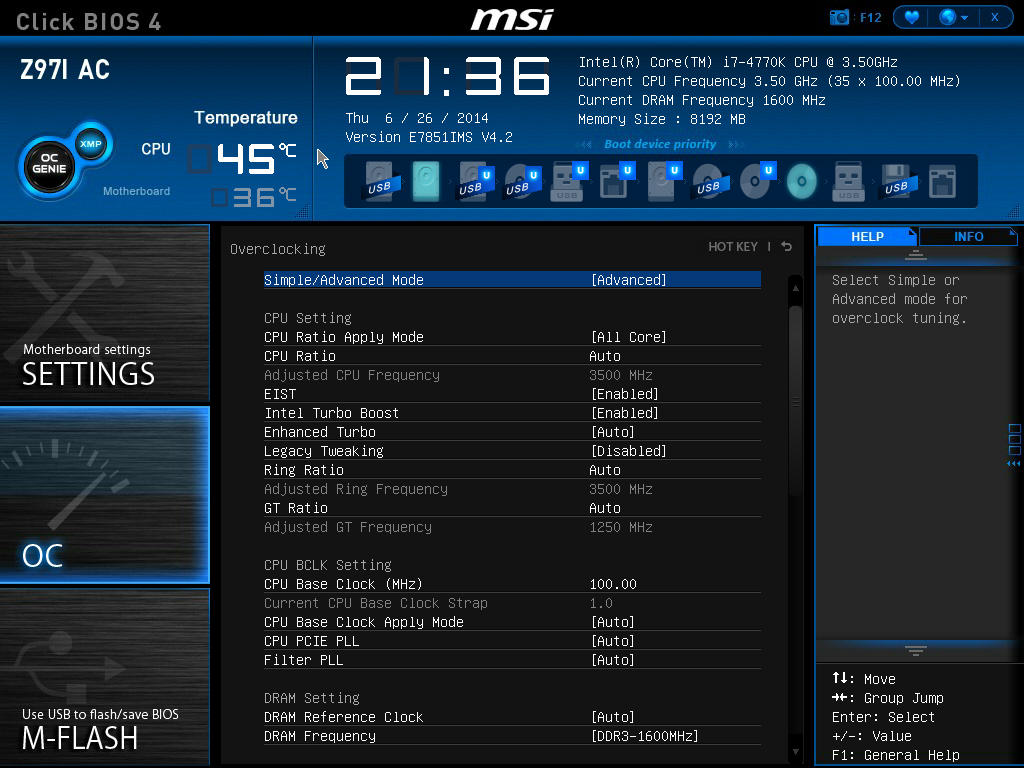Click the date Thu 6 / 26 / 2014
This screenshot has width=1024, height=768.
coord(417,118)
